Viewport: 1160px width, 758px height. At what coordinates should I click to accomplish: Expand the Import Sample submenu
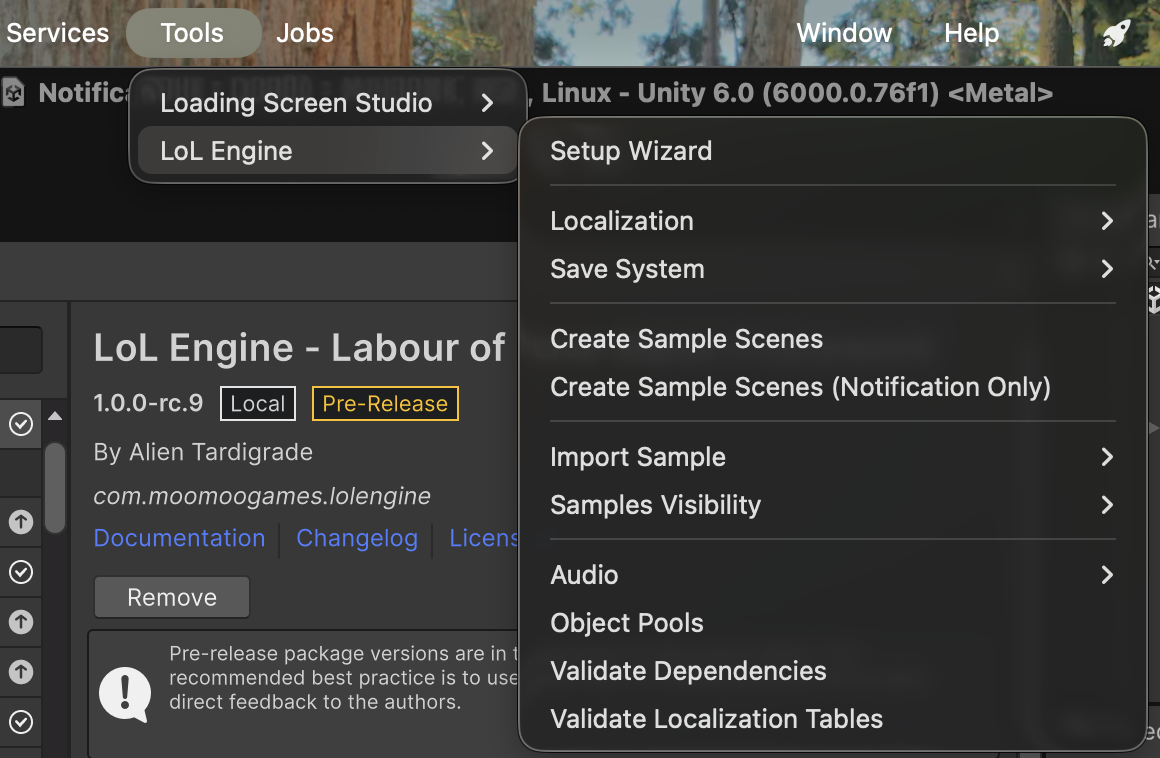click(x=832, y=457)
